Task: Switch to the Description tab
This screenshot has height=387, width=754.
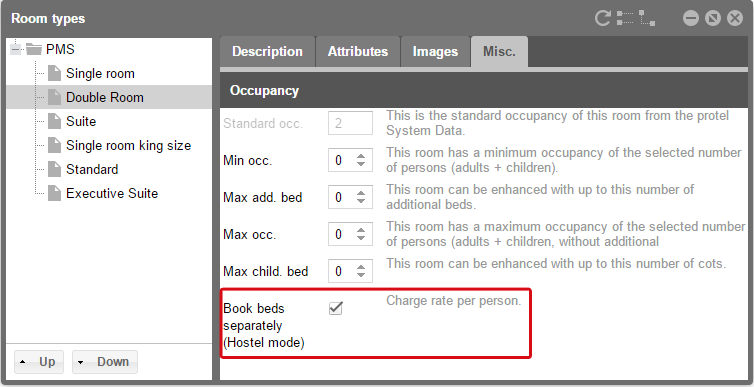Action: pyautogui.click(x=267, y=51)
